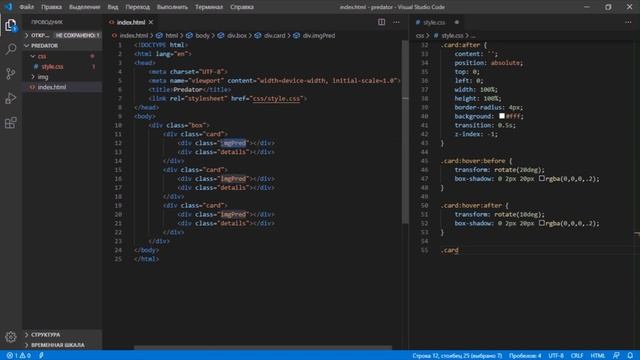Expand the open editors section
Screen dimensions: 640x360
pos(62,36)
